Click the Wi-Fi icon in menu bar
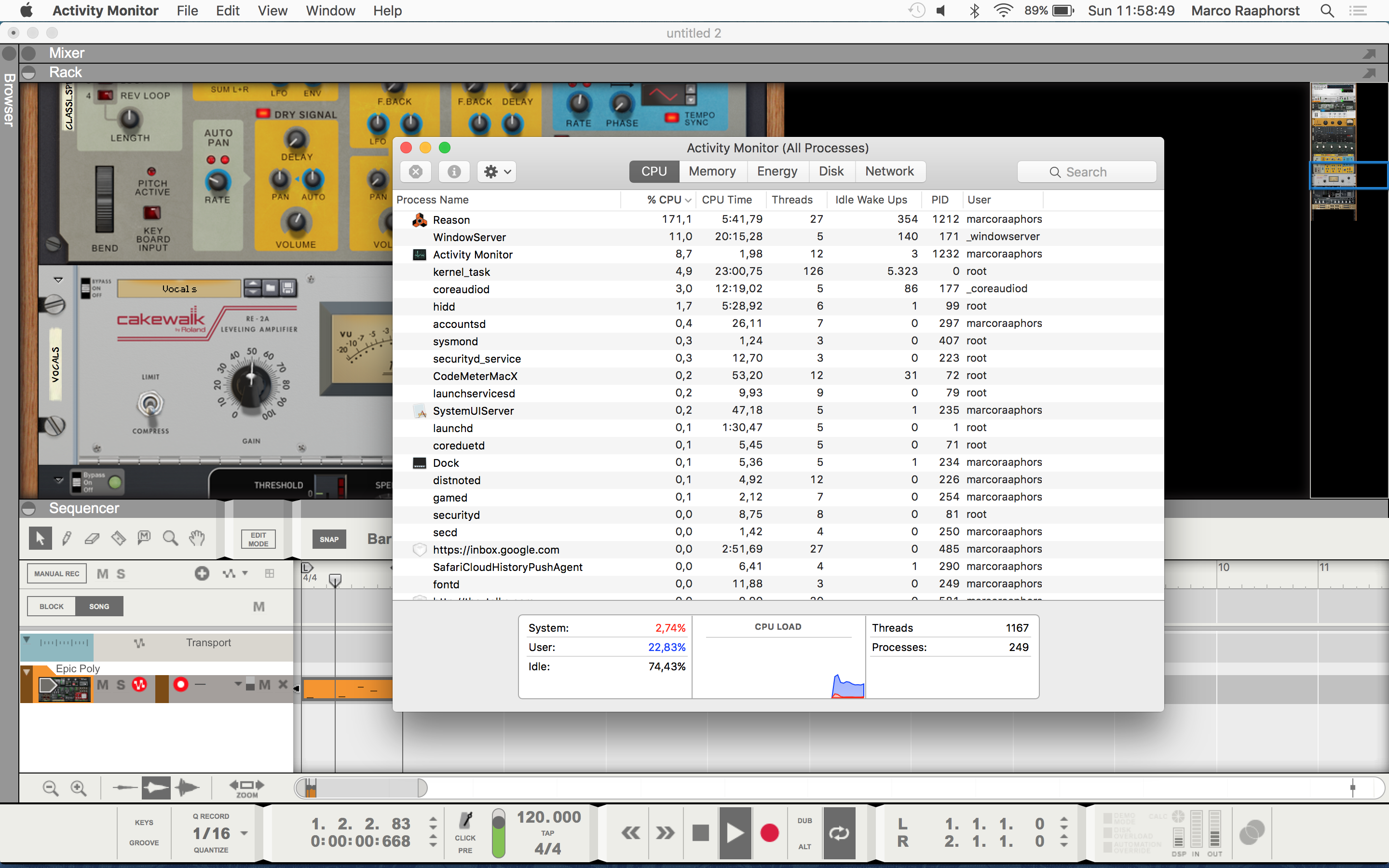Image resolution: width=1389 pixels, height=868 pixels. (x=1003, y=11)
